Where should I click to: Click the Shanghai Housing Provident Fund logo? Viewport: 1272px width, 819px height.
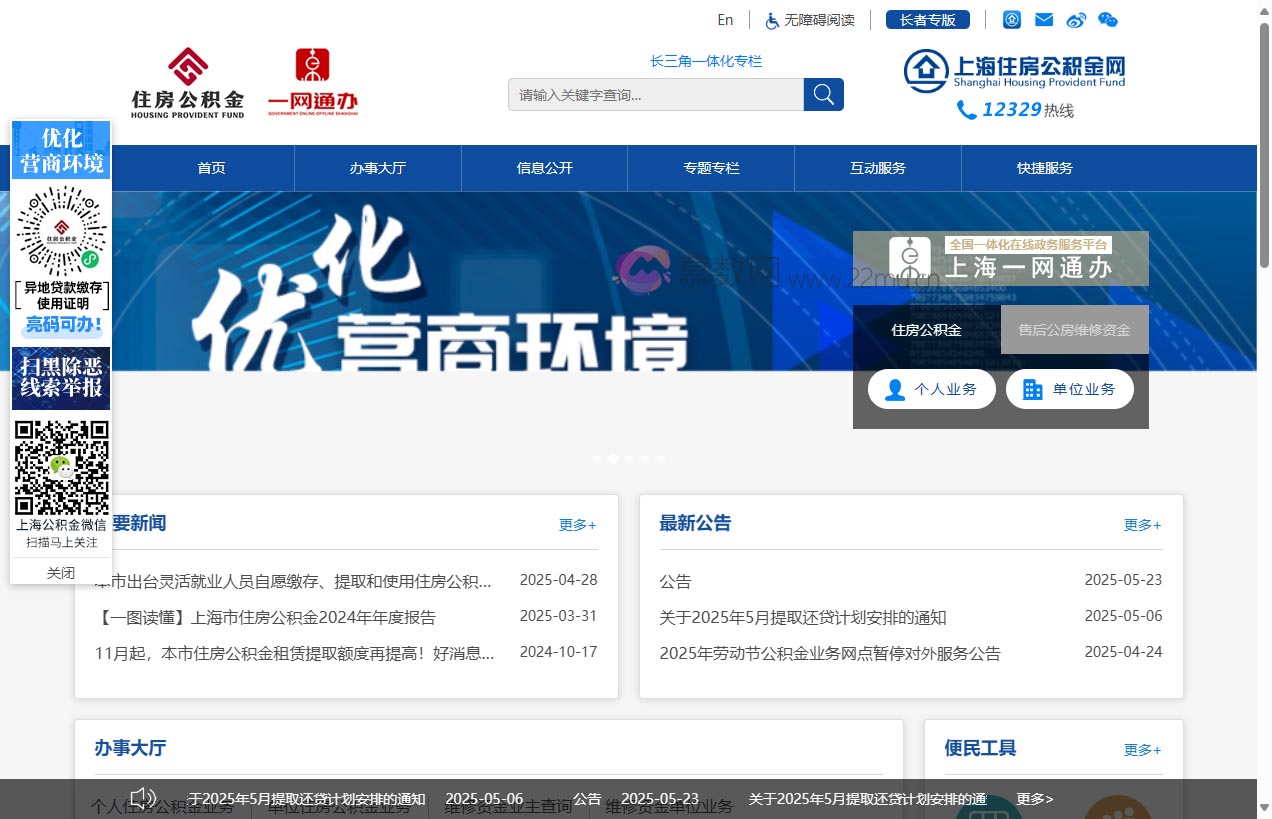[1014, 70]
